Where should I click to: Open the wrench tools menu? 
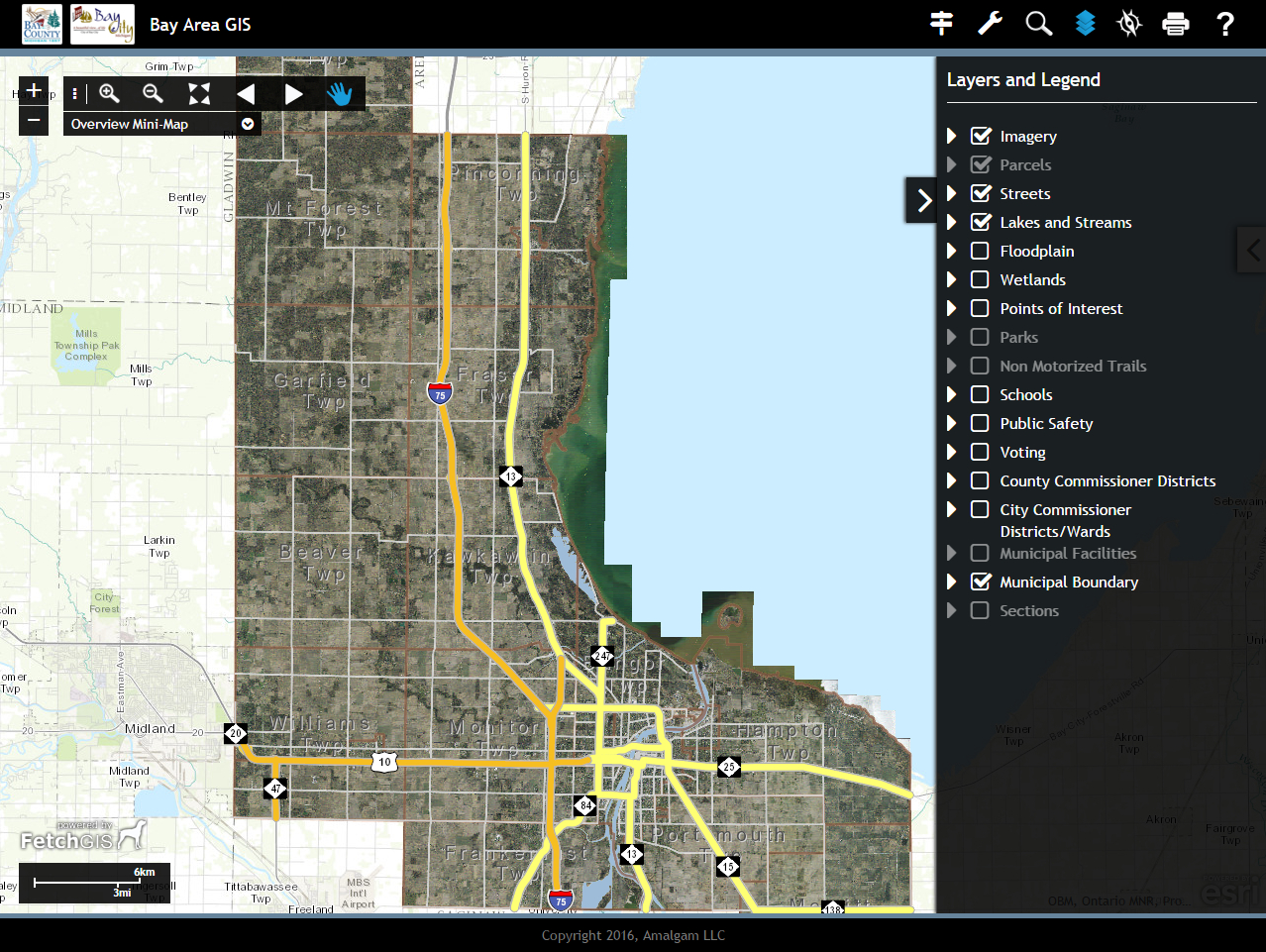[990, 24]
